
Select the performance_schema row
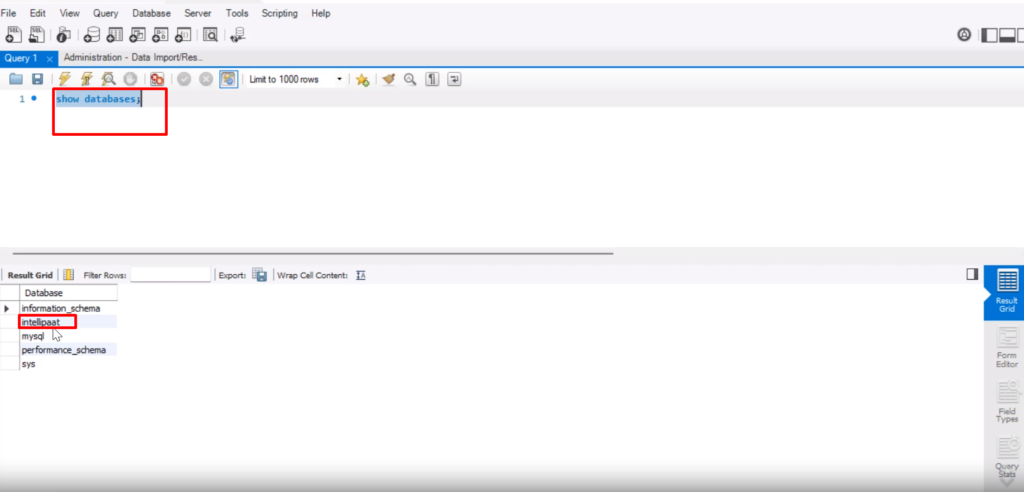click(x=63, y=351)
